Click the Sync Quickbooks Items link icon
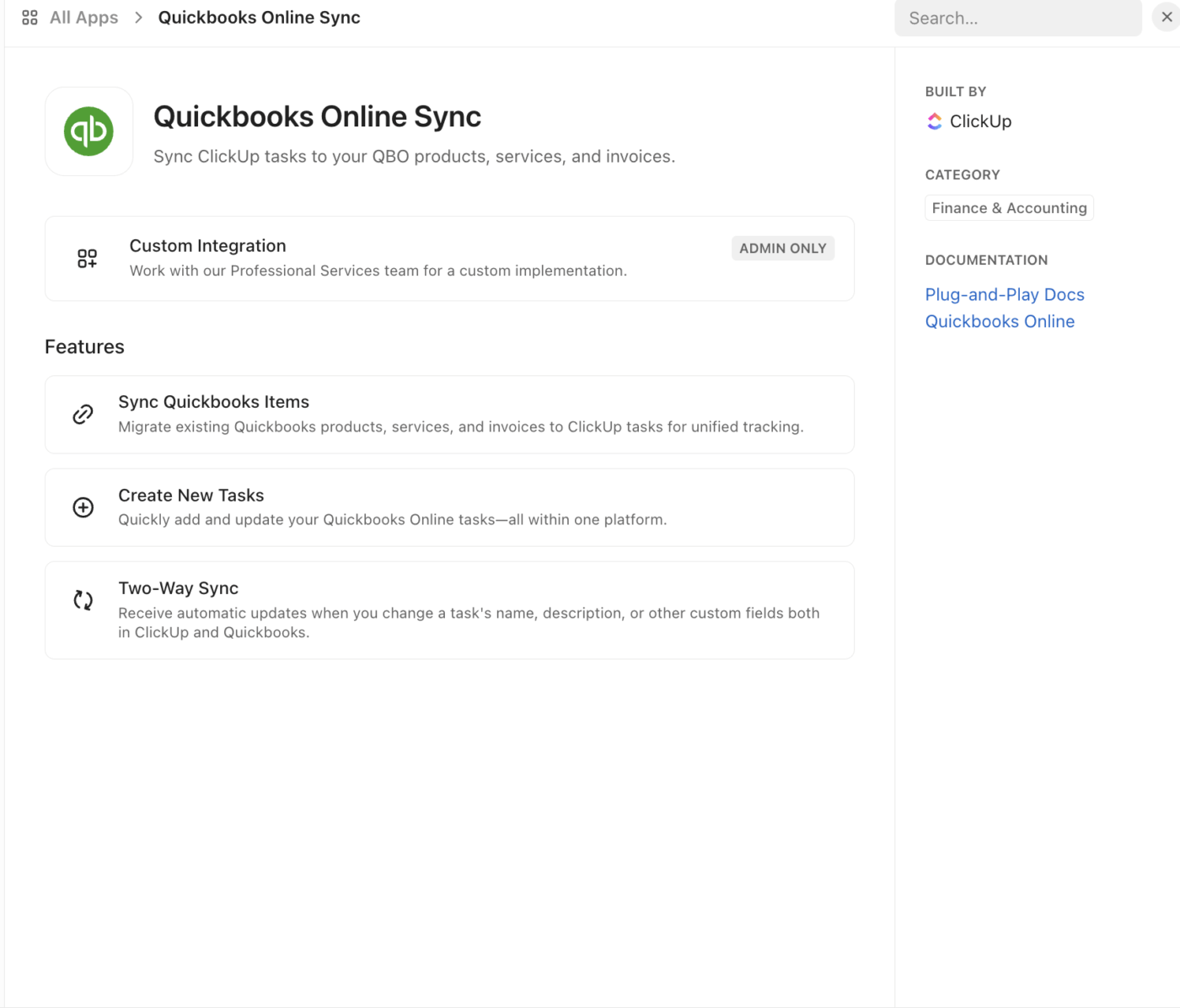This screenshot has height=1008, width=1180. tap(82, 414)
